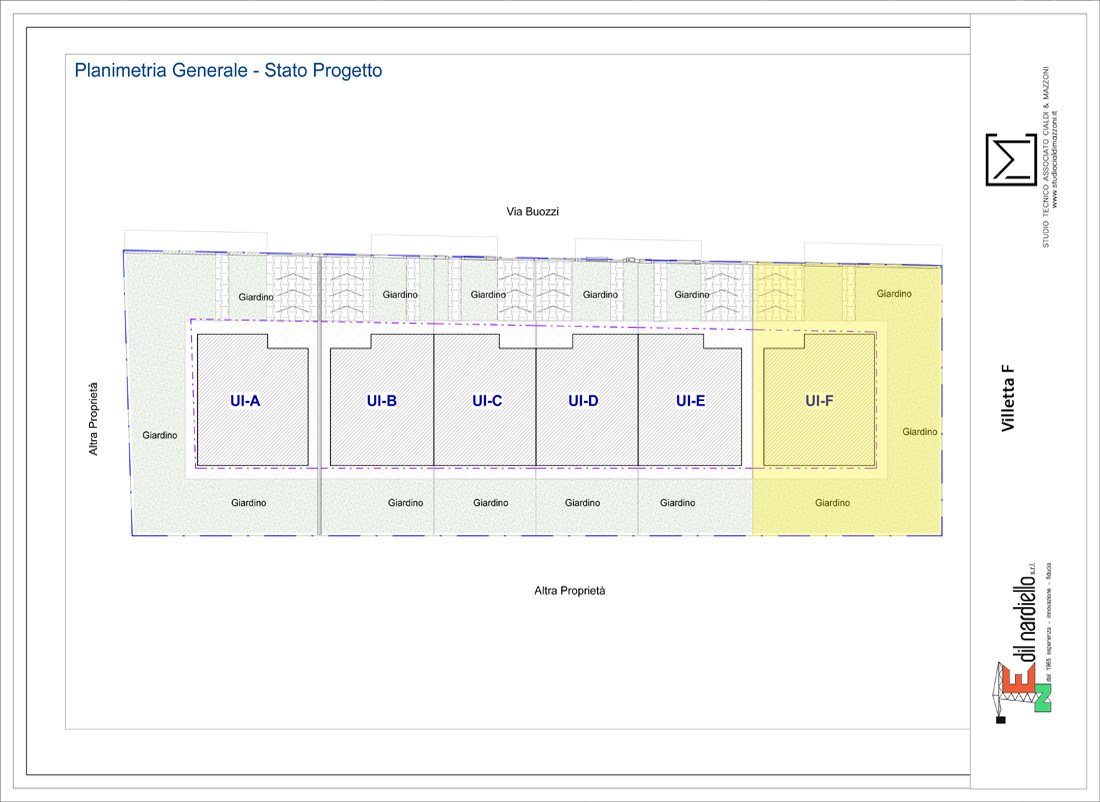Image resolution: width=1100 pixels, height=802 pixels.
Task: Click the Giardino label directly above UI-D
Action: [x=601, y=295]
